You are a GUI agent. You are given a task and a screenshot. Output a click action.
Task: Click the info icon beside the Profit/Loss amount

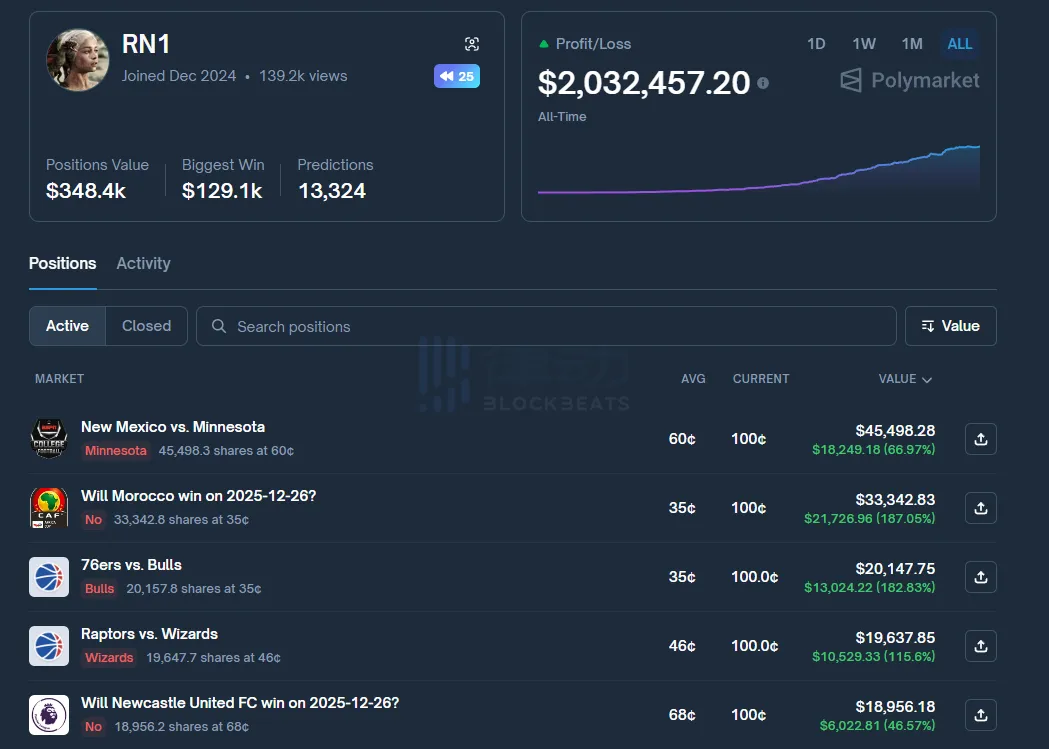[x=762, y=83]
